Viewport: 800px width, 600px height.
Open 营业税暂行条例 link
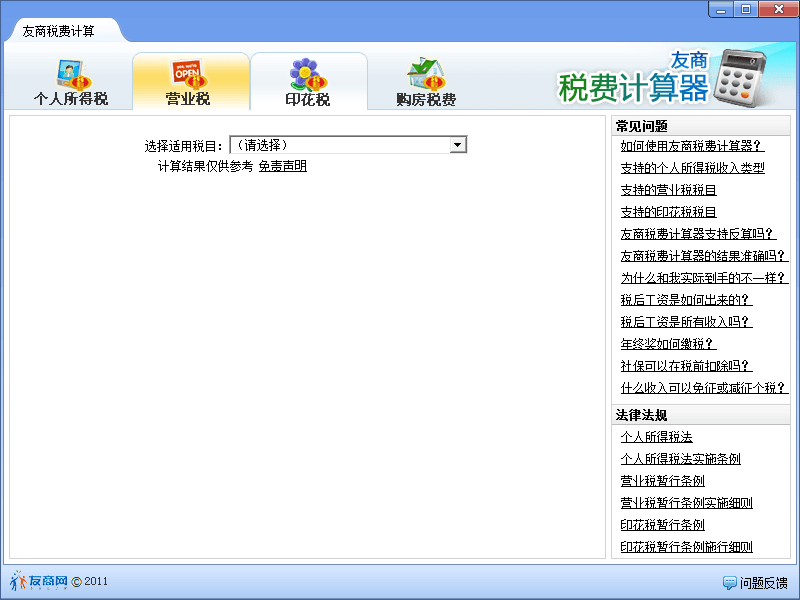(x=662, y=481)
